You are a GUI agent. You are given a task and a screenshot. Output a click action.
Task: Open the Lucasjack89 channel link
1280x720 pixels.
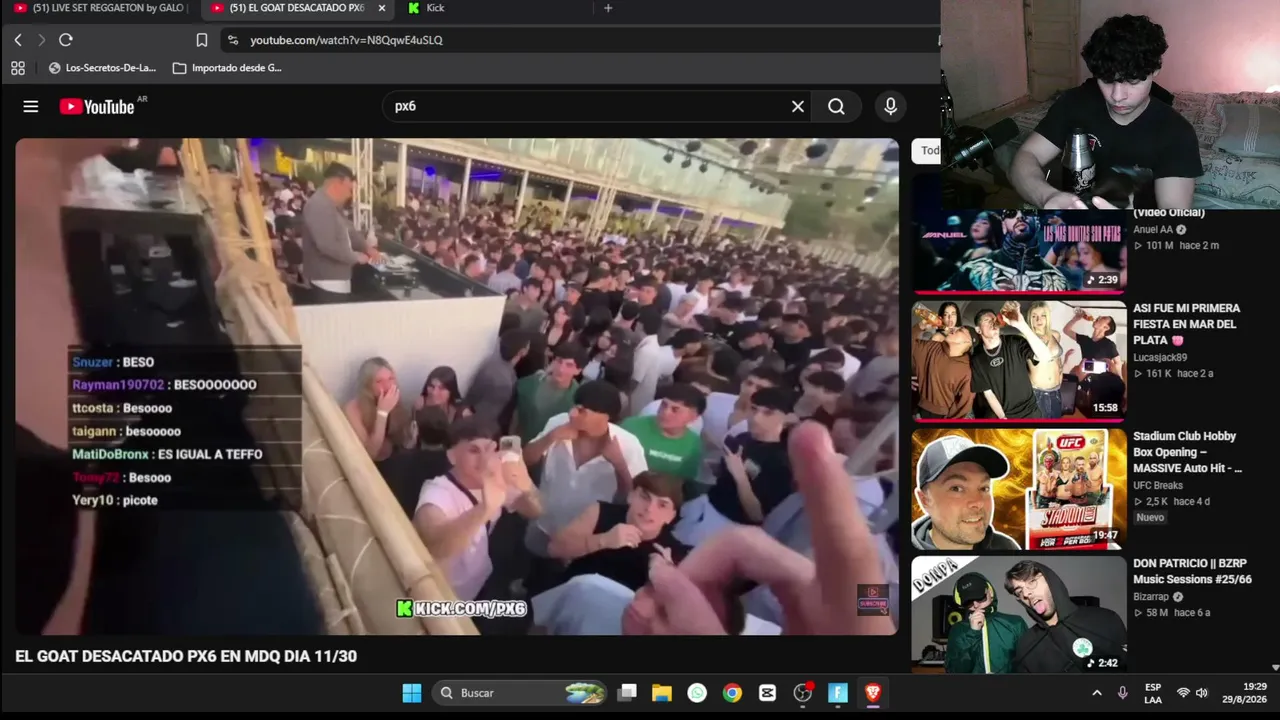tap(1160, 357)
